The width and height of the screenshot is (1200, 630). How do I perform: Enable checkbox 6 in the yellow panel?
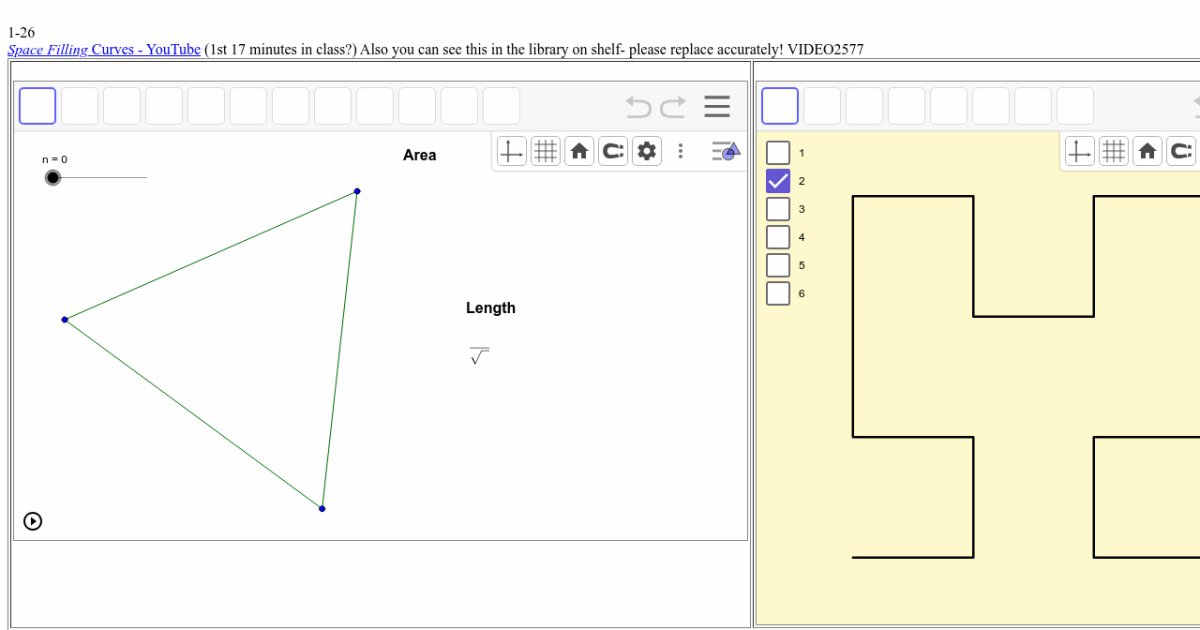point(778,293)
